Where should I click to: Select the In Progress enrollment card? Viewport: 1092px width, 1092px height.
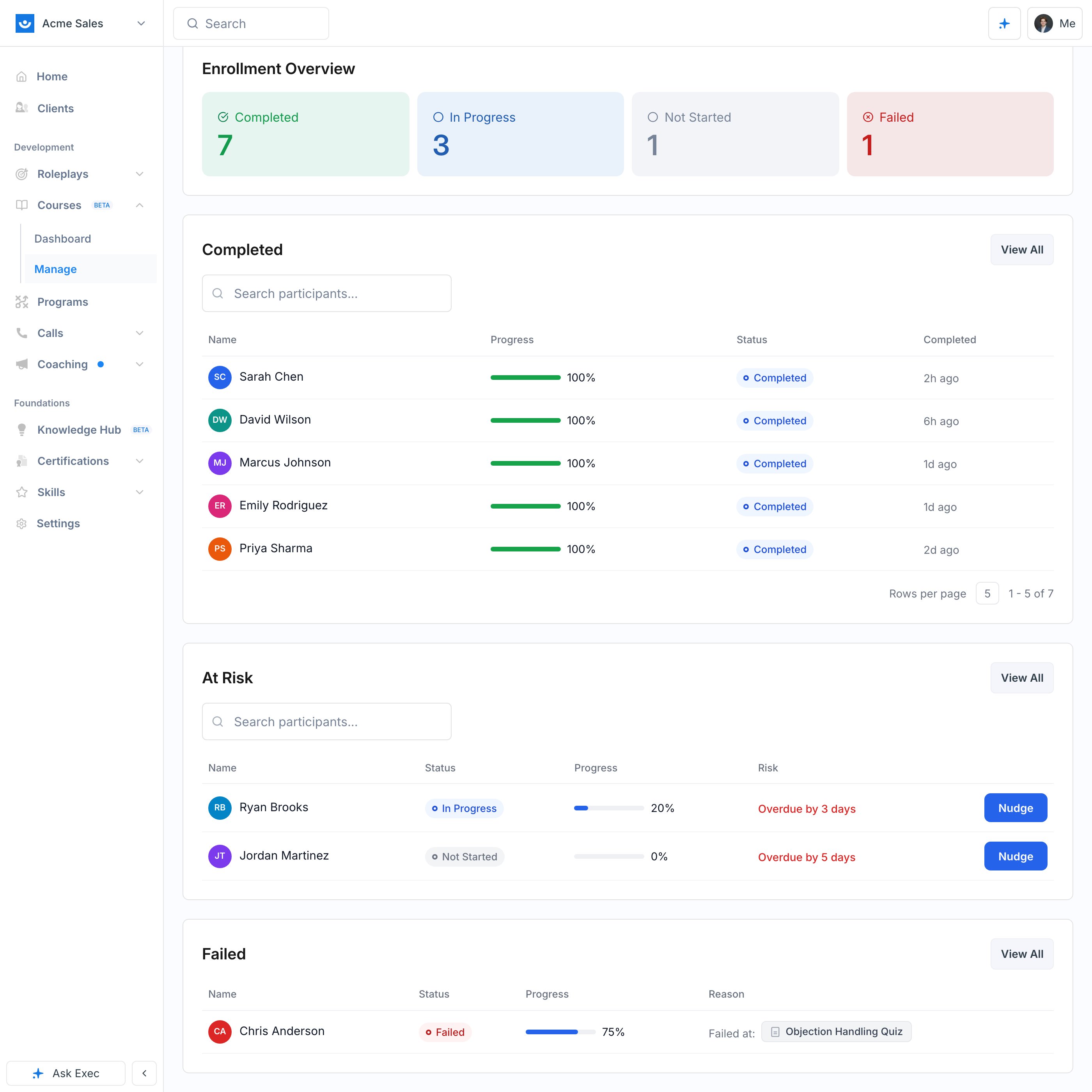(x=520, y=134)
